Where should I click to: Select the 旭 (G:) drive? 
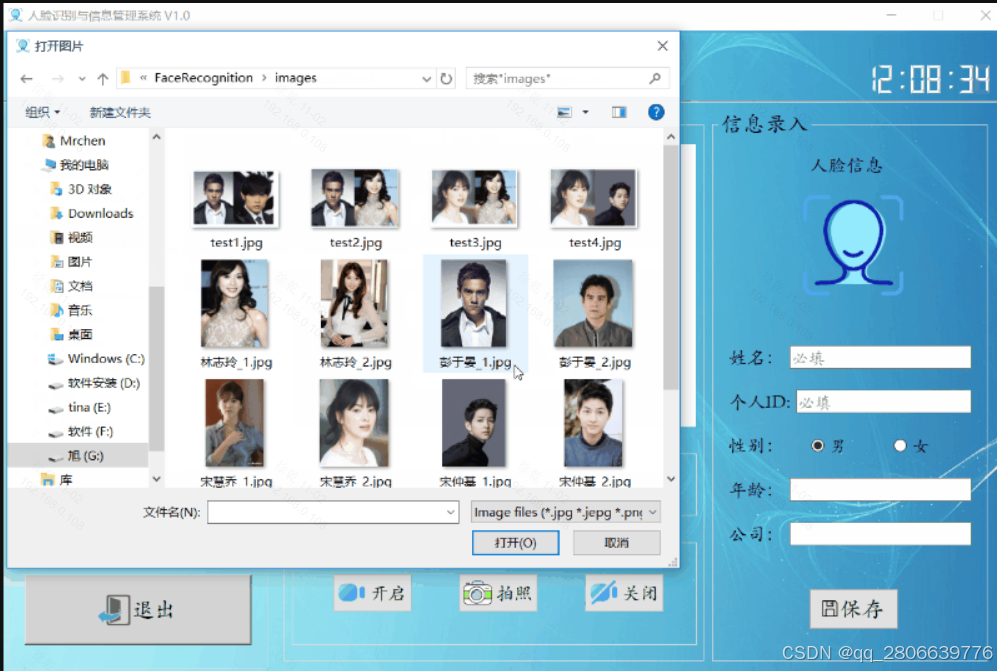76,455
